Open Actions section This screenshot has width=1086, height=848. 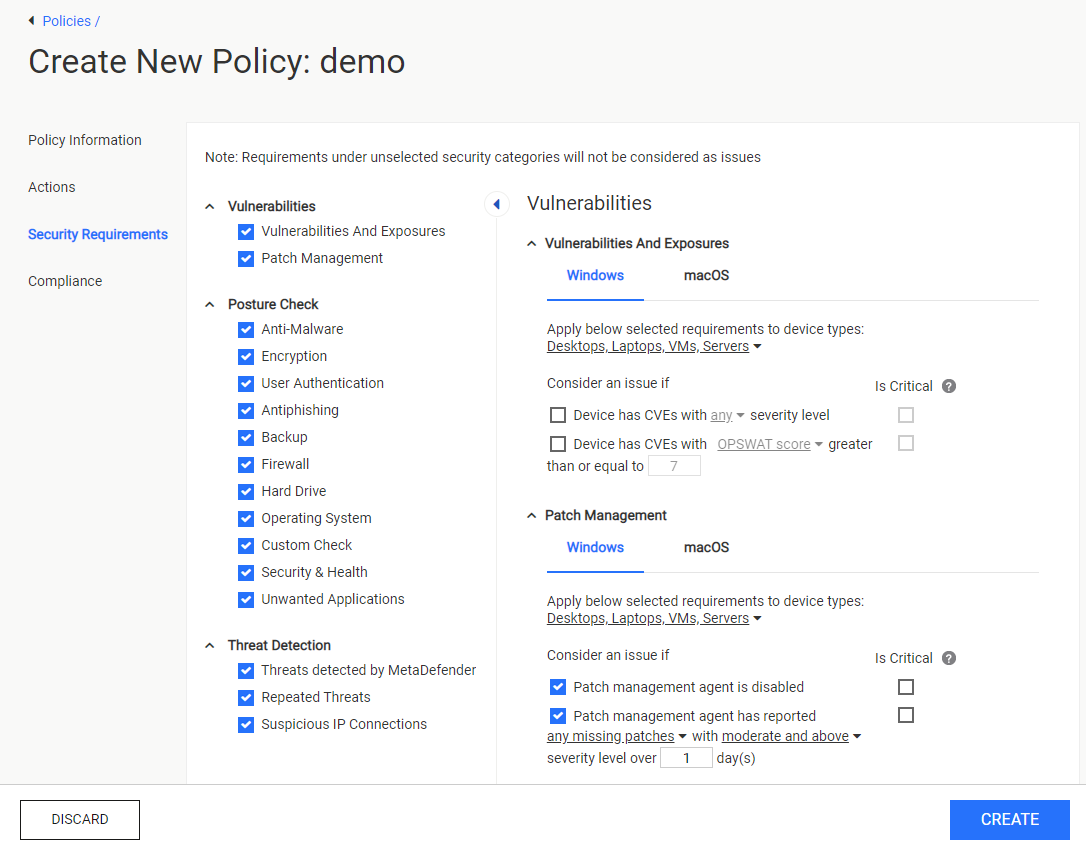point(51,187)
